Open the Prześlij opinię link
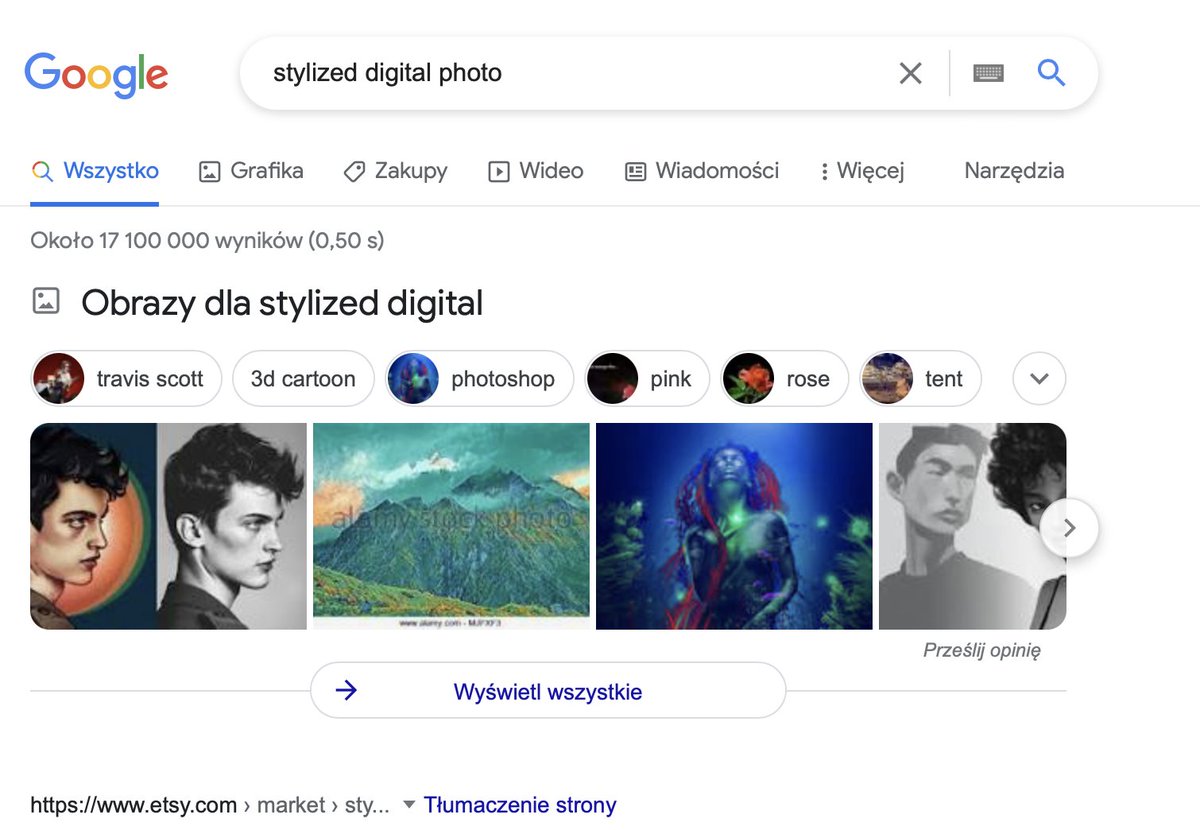 click(x=981, y=650)
